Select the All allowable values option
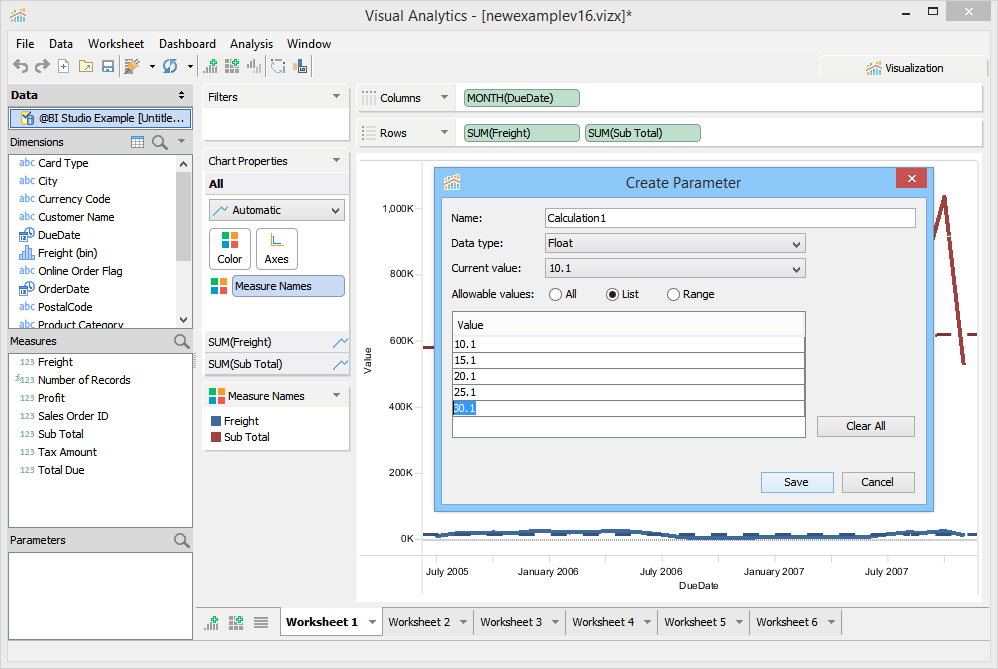 pos(557,294)
